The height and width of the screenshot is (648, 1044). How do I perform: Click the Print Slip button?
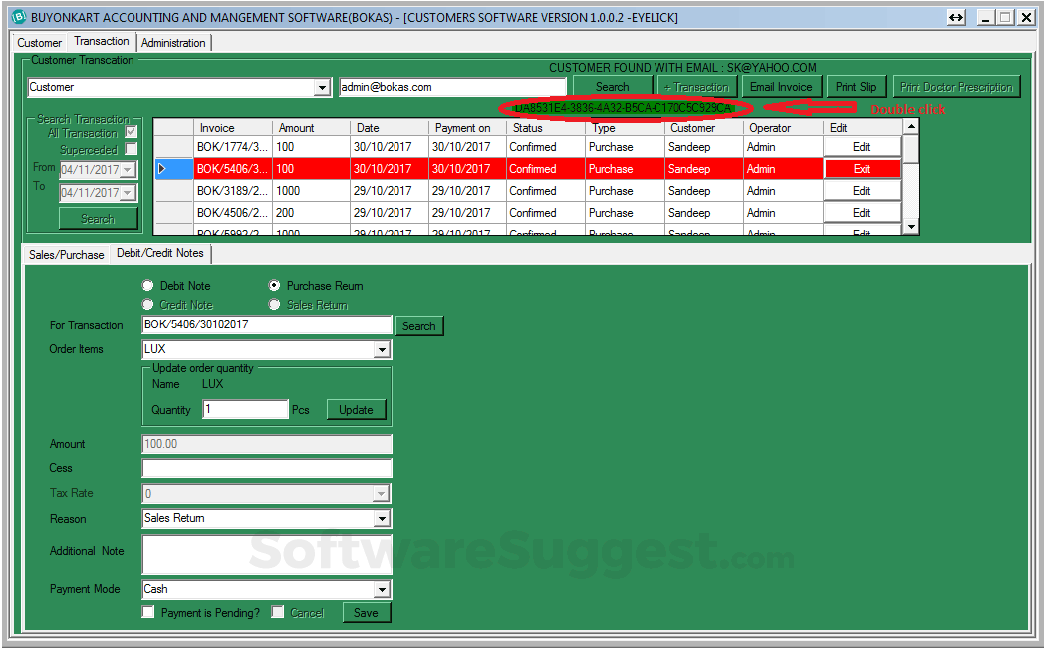click(856, 87)
